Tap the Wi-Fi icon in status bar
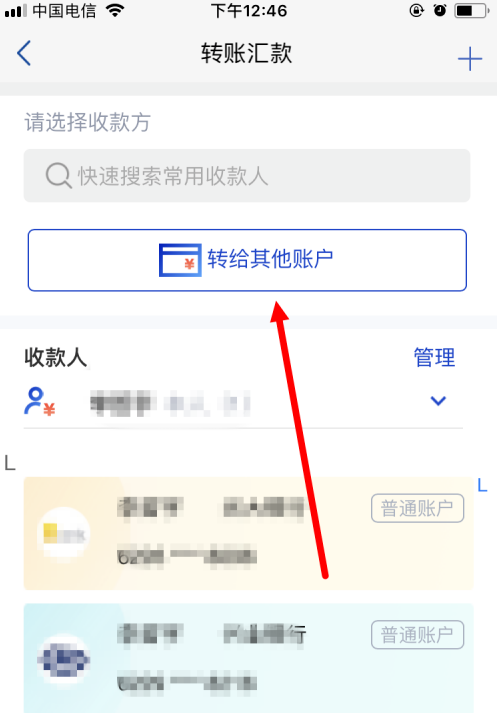497x713 pixels. (115, 10)
